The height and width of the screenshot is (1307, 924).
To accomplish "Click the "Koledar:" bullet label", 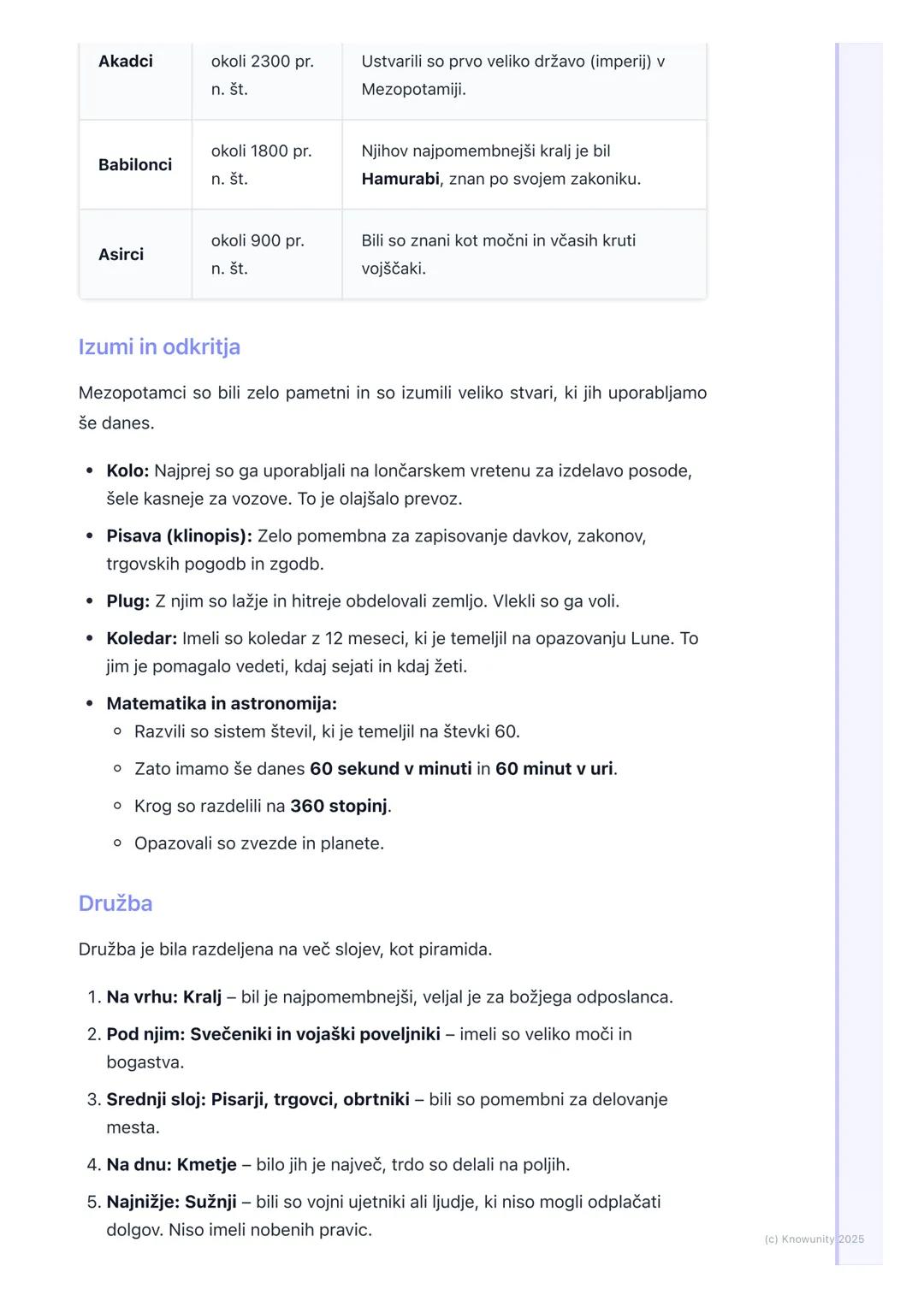I will pyautogui.click(x=141, y=639).
